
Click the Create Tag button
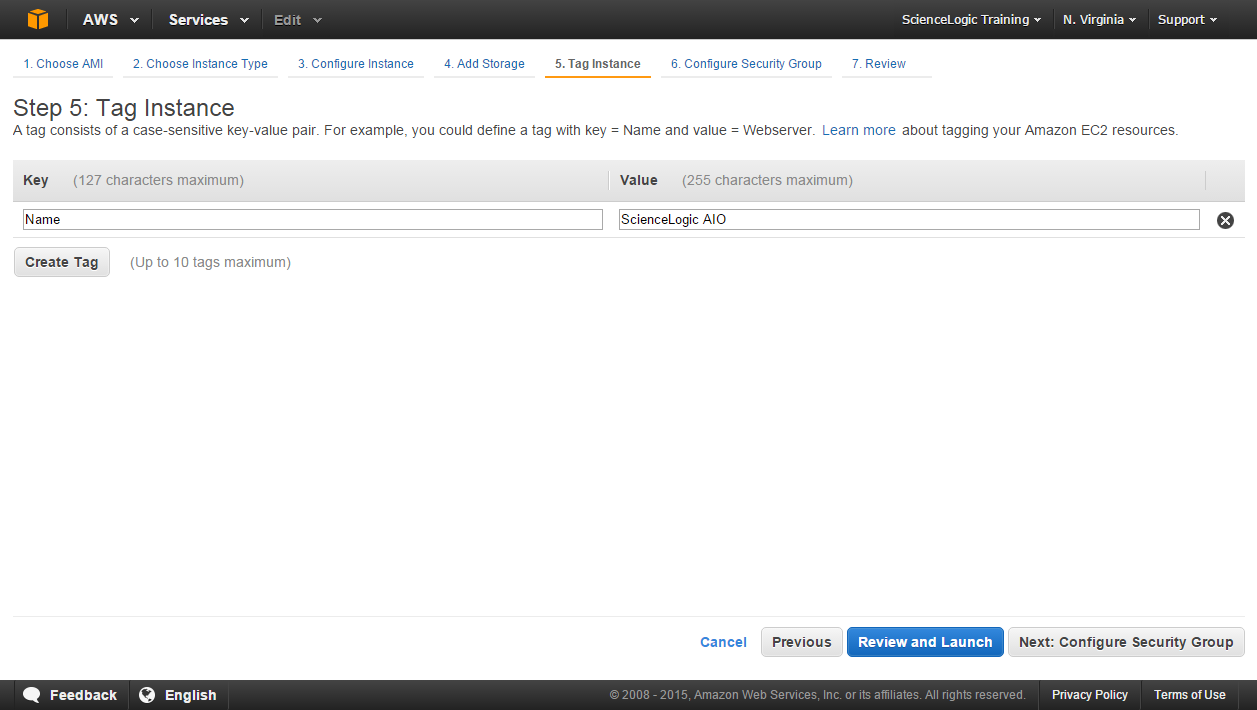[62, 262]
